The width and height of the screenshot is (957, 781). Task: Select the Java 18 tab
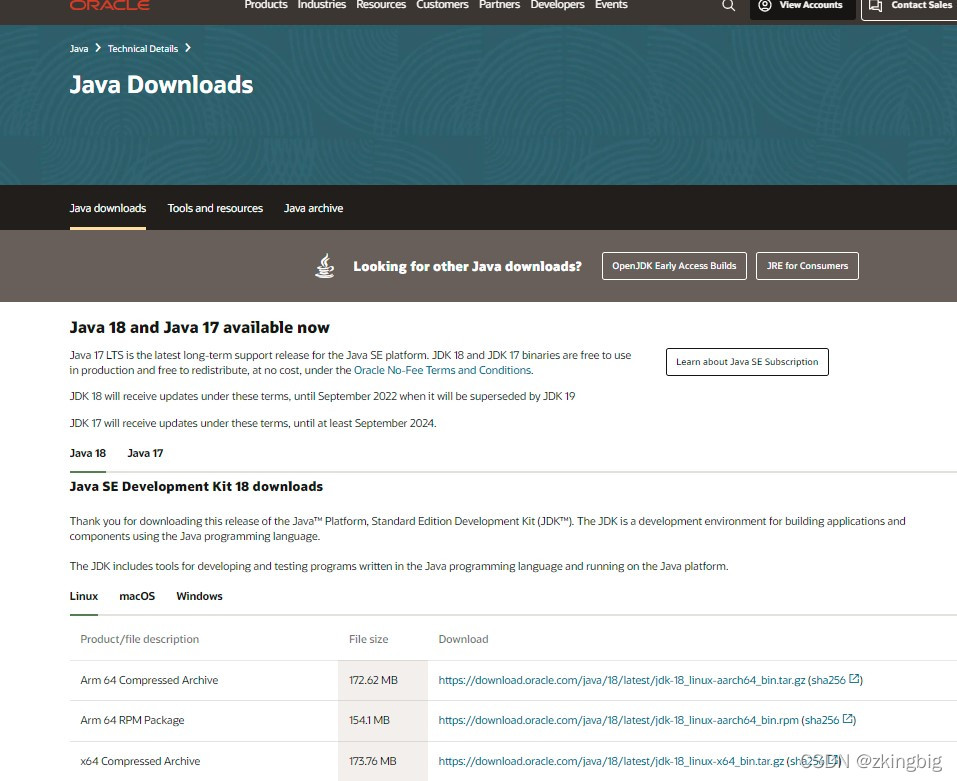tap(88, 453)
